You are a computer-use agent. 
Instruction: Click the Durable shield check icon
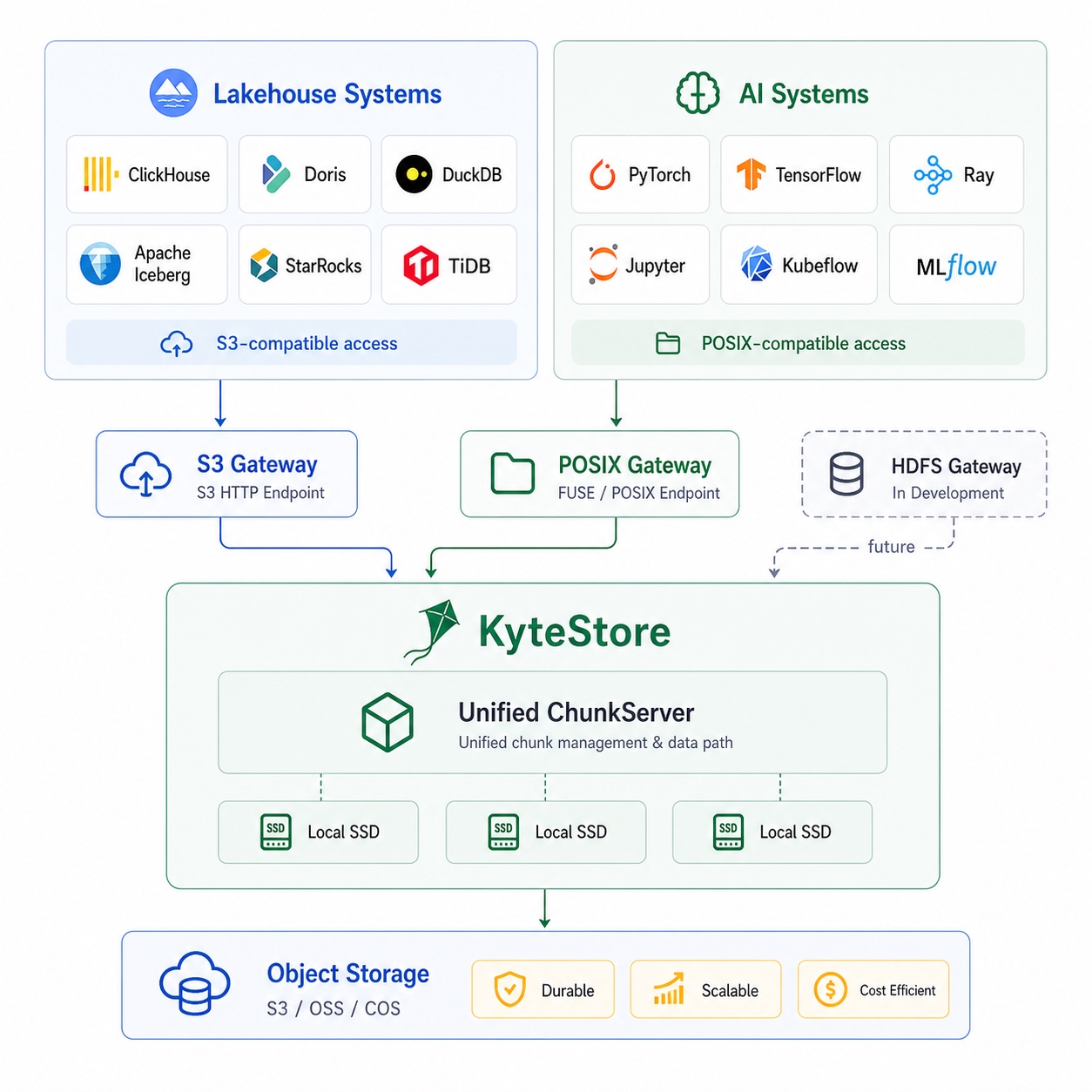509,990
